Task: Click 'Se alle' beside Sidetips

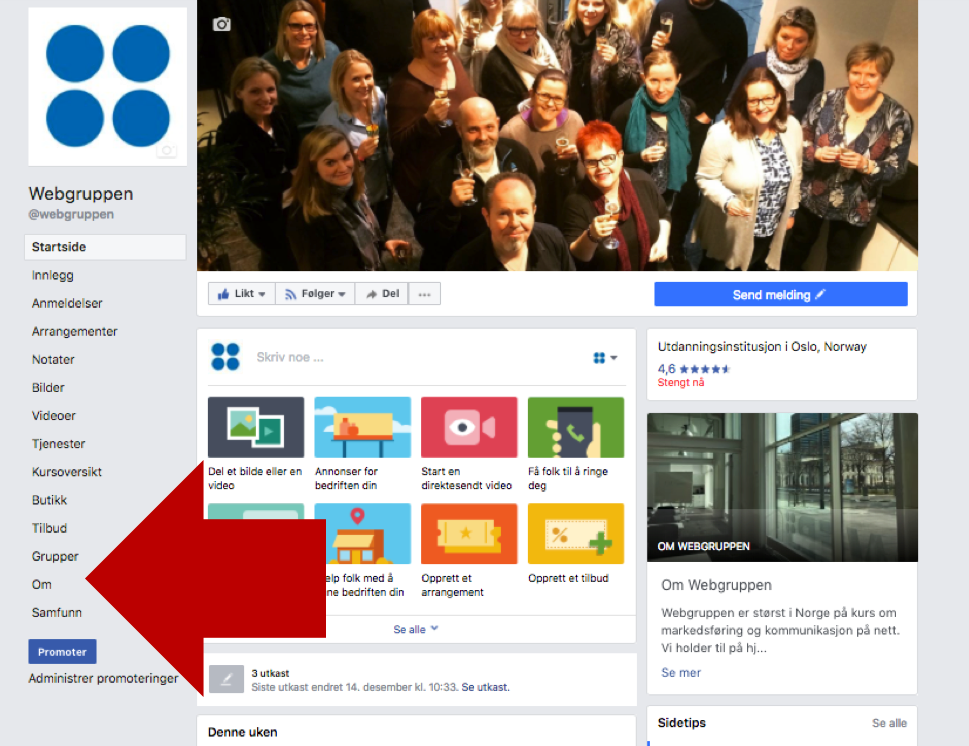Action: coord(889,723)
